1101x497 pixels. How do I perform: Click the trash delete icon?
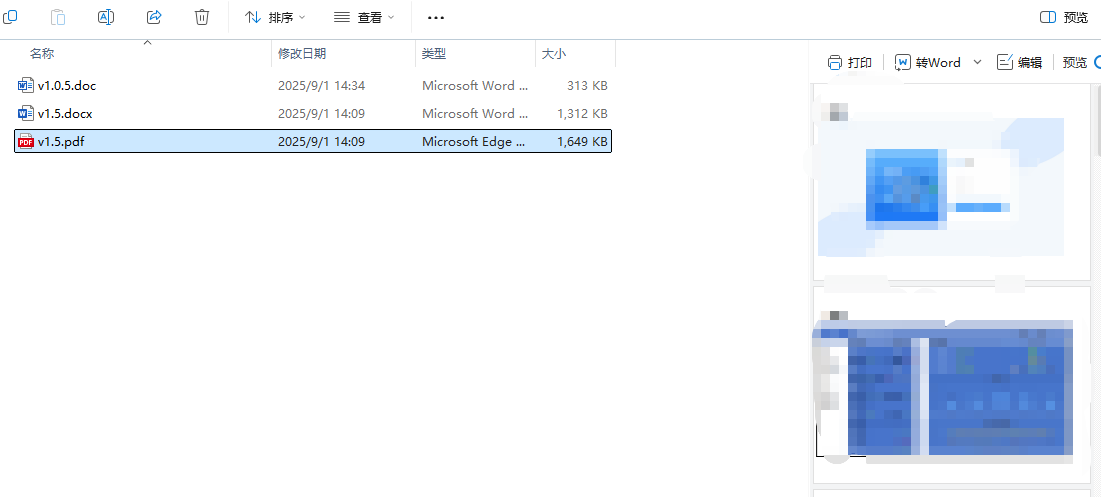[202, 17]
